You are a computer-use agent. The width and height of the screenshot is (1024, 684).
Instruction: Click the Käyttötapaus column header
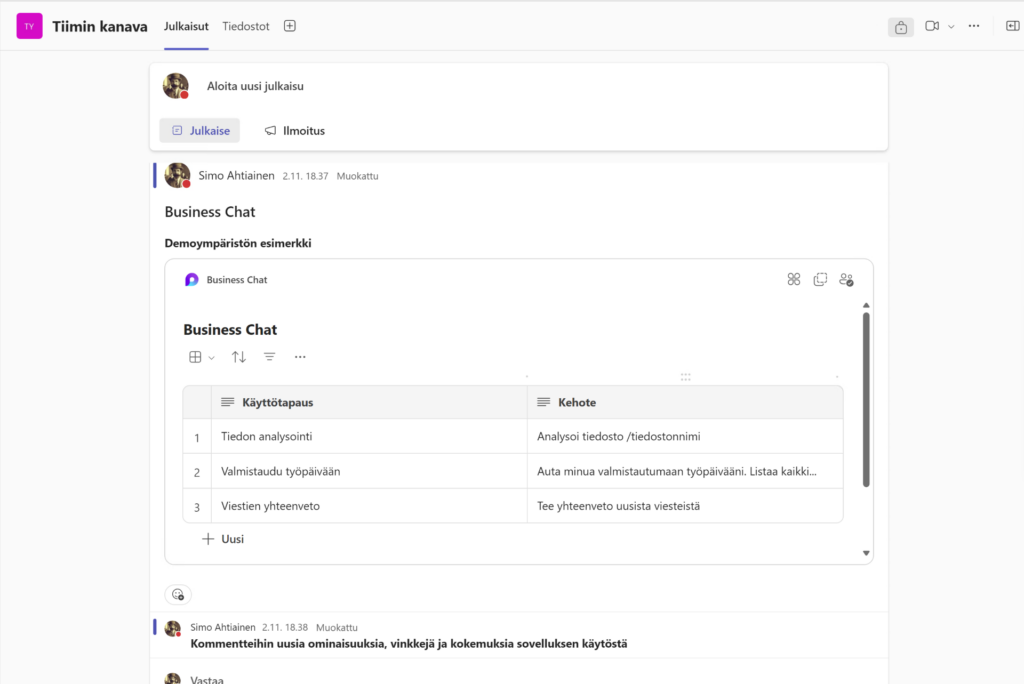tap(370, 402)
